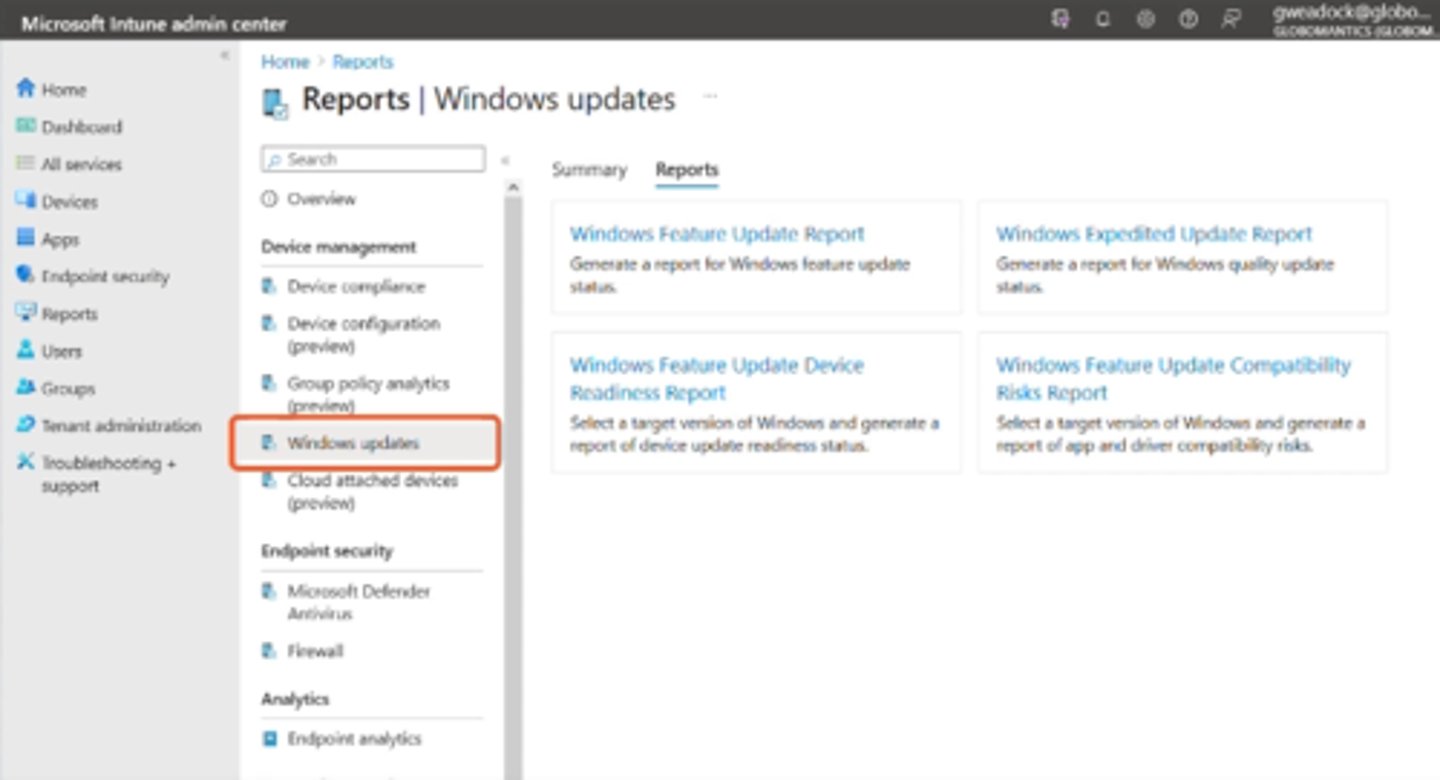This screenshot has height=780, width=1440.
Task: Open the gweadock account menu
Action: pos(1354,19)
